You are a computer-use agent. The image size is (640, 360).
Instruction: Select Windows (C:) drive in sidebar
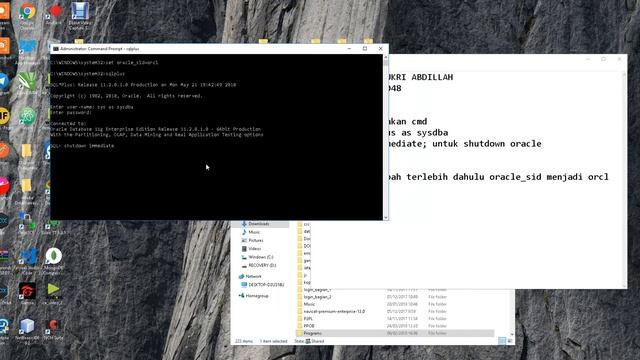[260, 257]
